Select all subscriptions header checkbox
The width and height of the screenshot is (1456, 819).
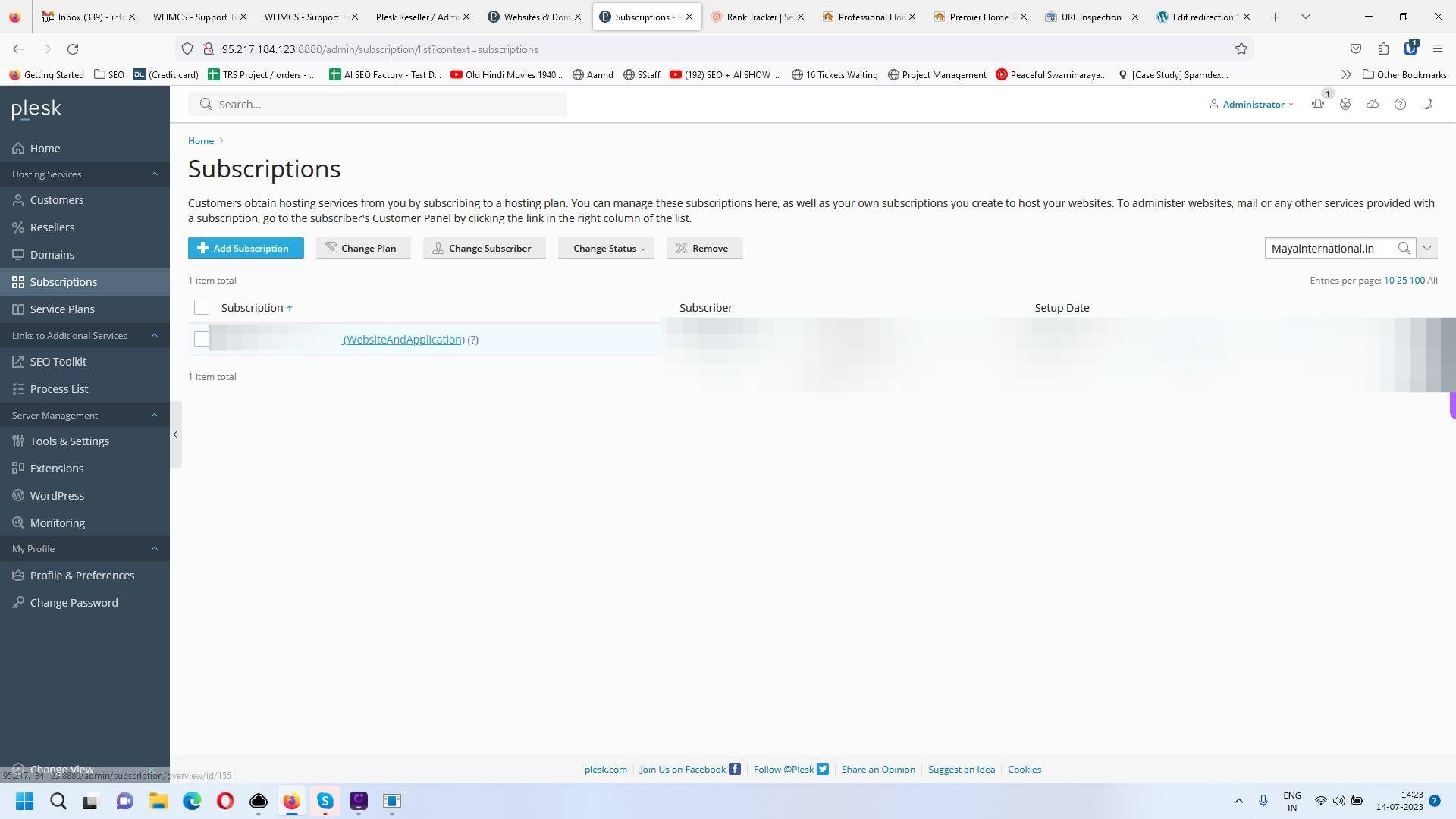click(x=202, y=307)
